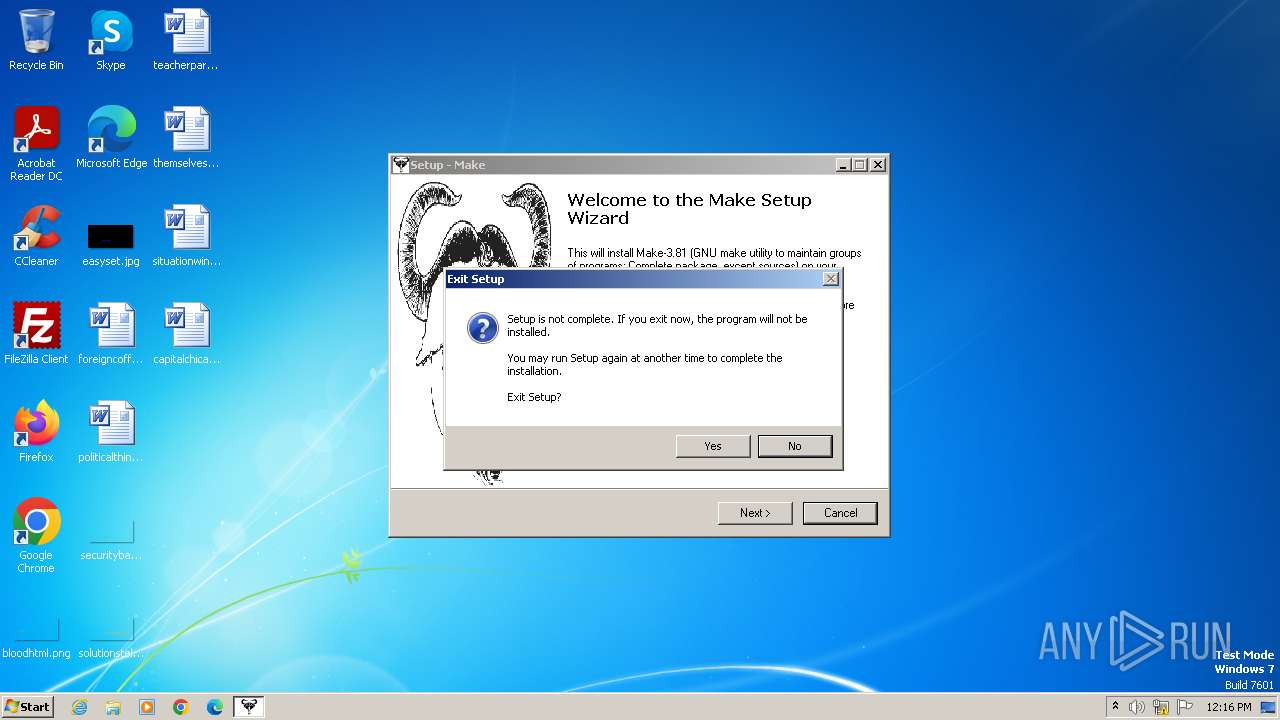Image resolution: width=1280 pixels, height=720 pixels.
Task: Close the Exit Setup dialog
Action: tap(830, 279)
